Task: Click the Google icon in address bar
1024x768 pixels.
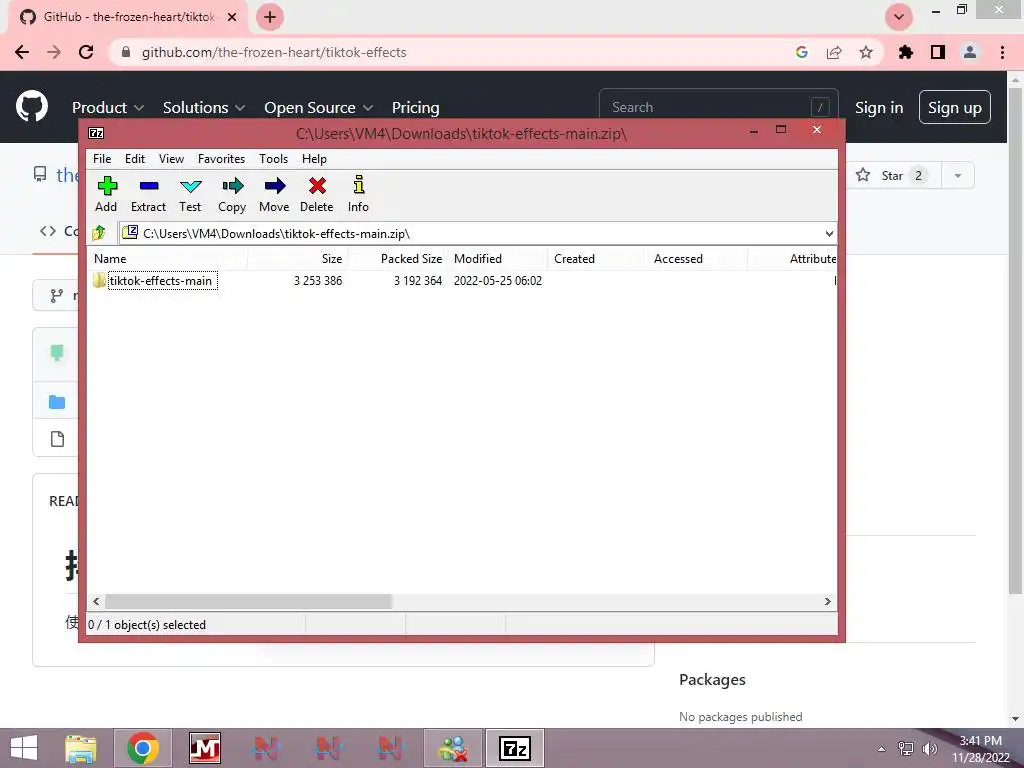Action: coord(802,52)
